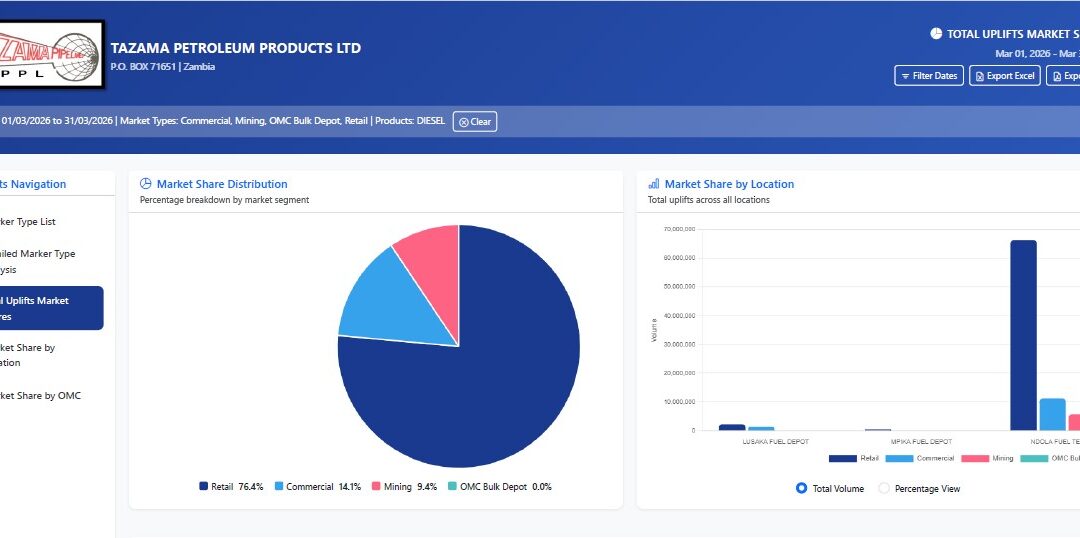Click the Mining color swatch in the pie legend
Image resolution: width=1080 pixels, height=538 pixels.
[x=376, y=487]
